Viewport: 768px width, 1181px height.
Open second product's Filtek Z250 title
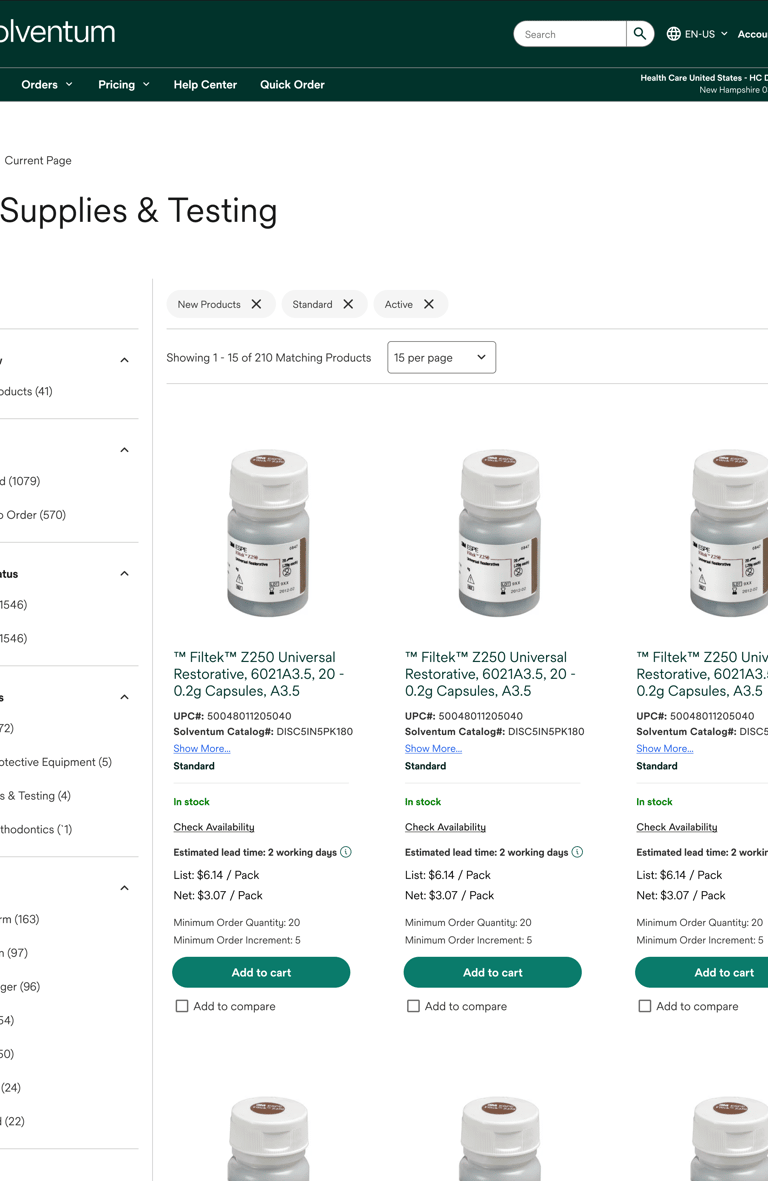pyautogui.click(x=490, y=674)
